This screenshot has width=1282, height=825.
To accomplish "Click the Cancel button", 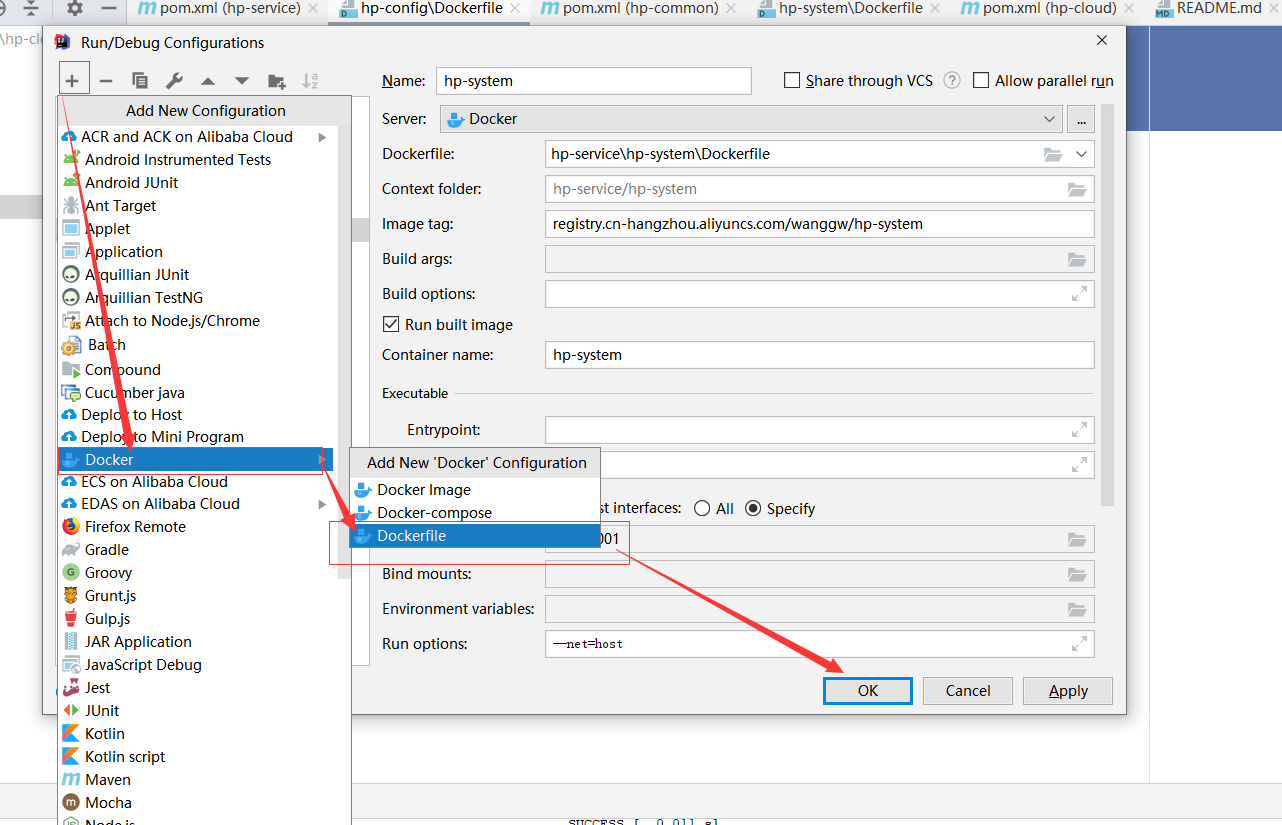I will click(x=968, y=691).
